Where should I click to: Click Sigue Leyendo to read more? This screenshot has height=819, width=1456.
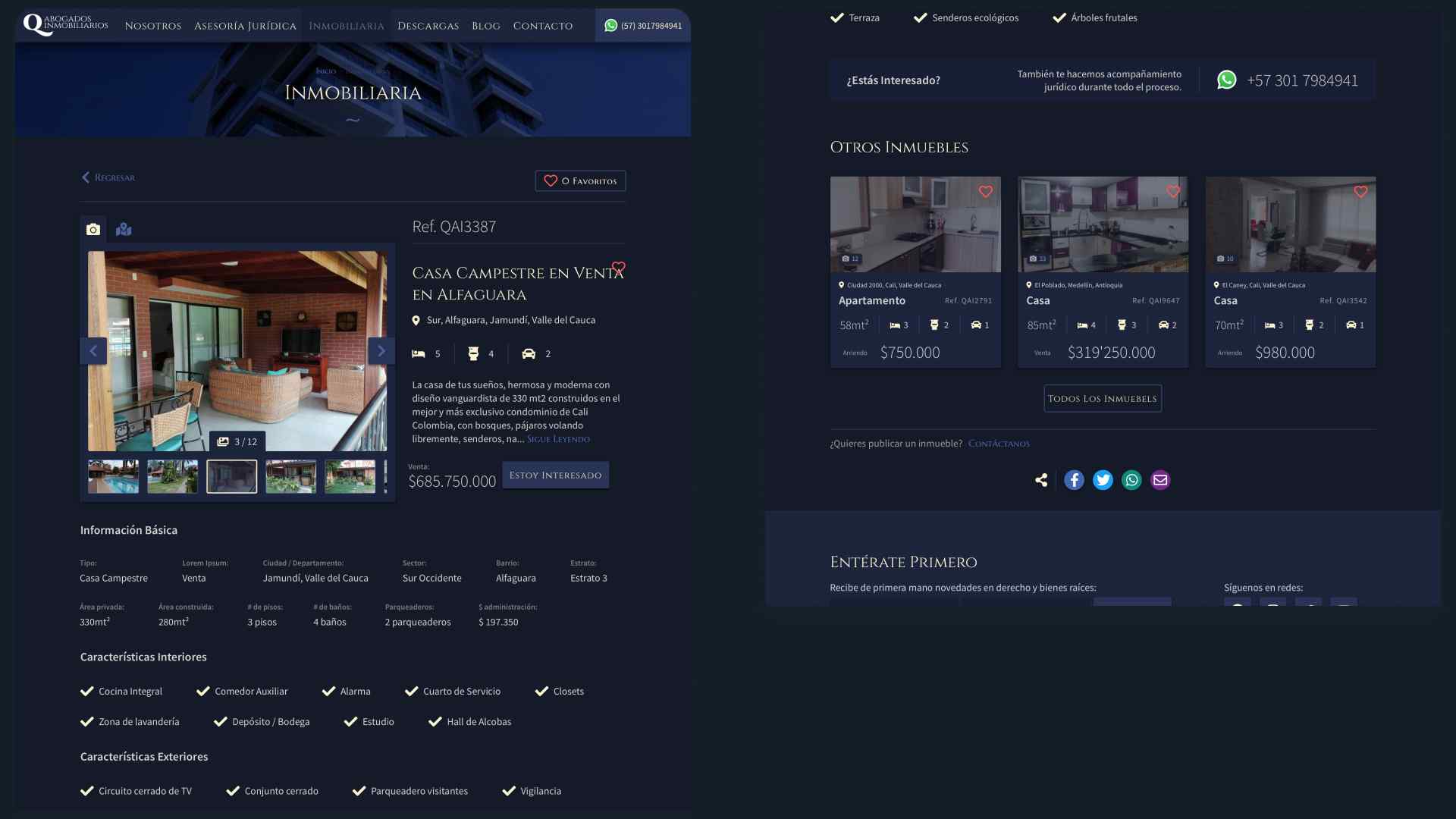(x=559, y=438)
